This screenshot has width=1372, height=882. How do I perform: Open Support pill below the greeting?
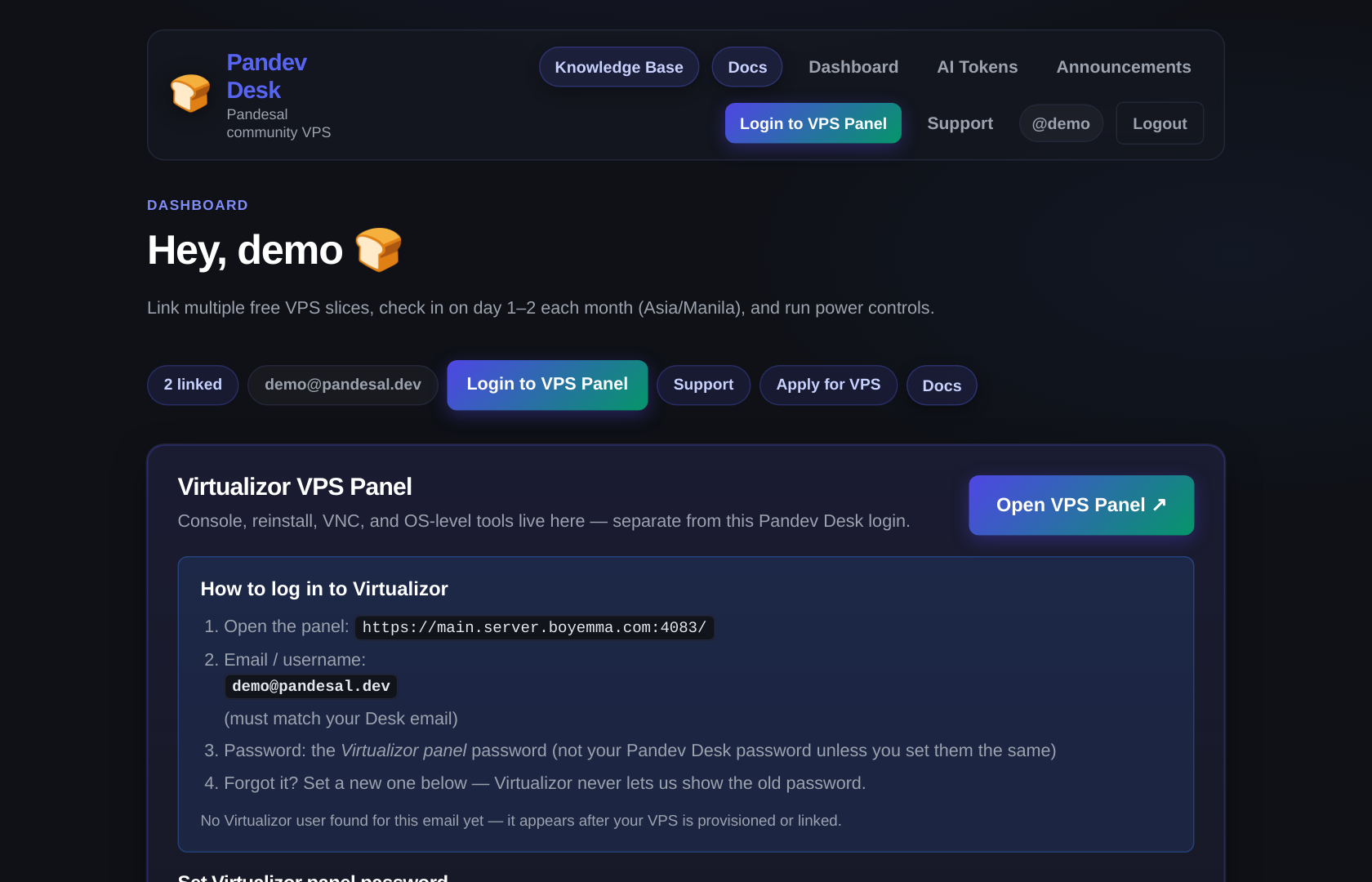703,385
